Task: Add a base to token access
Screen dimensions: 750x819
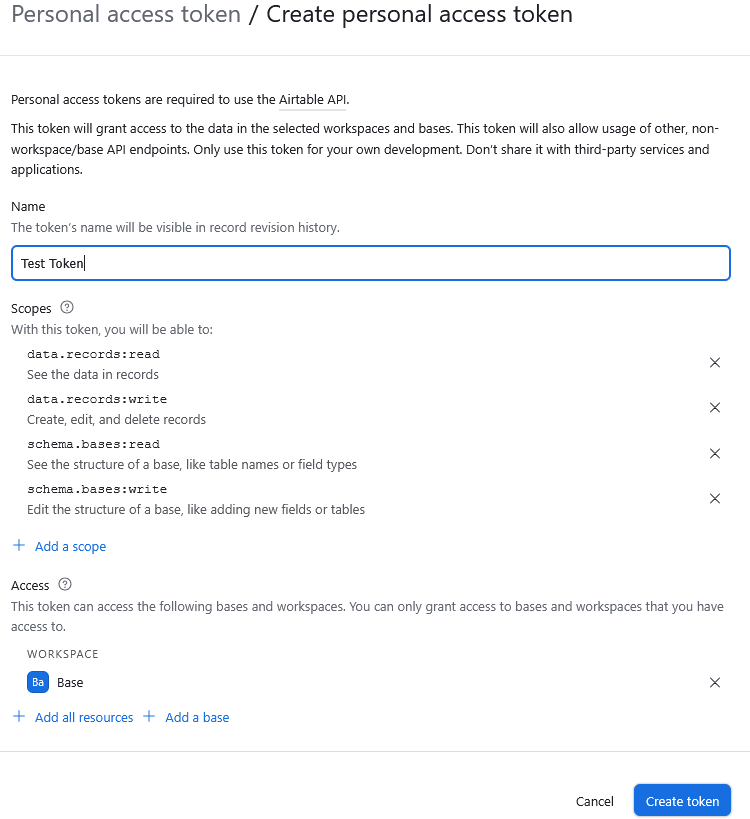Action: click(x=197, y=717)
